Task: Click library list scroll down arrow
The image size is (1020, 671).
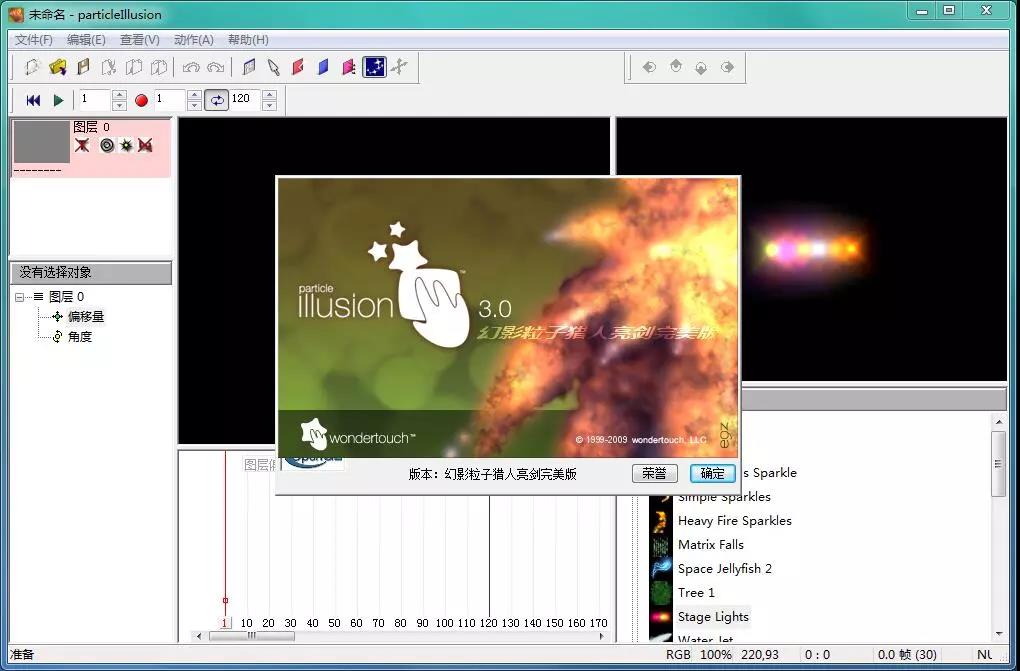Action: point(999,634)
